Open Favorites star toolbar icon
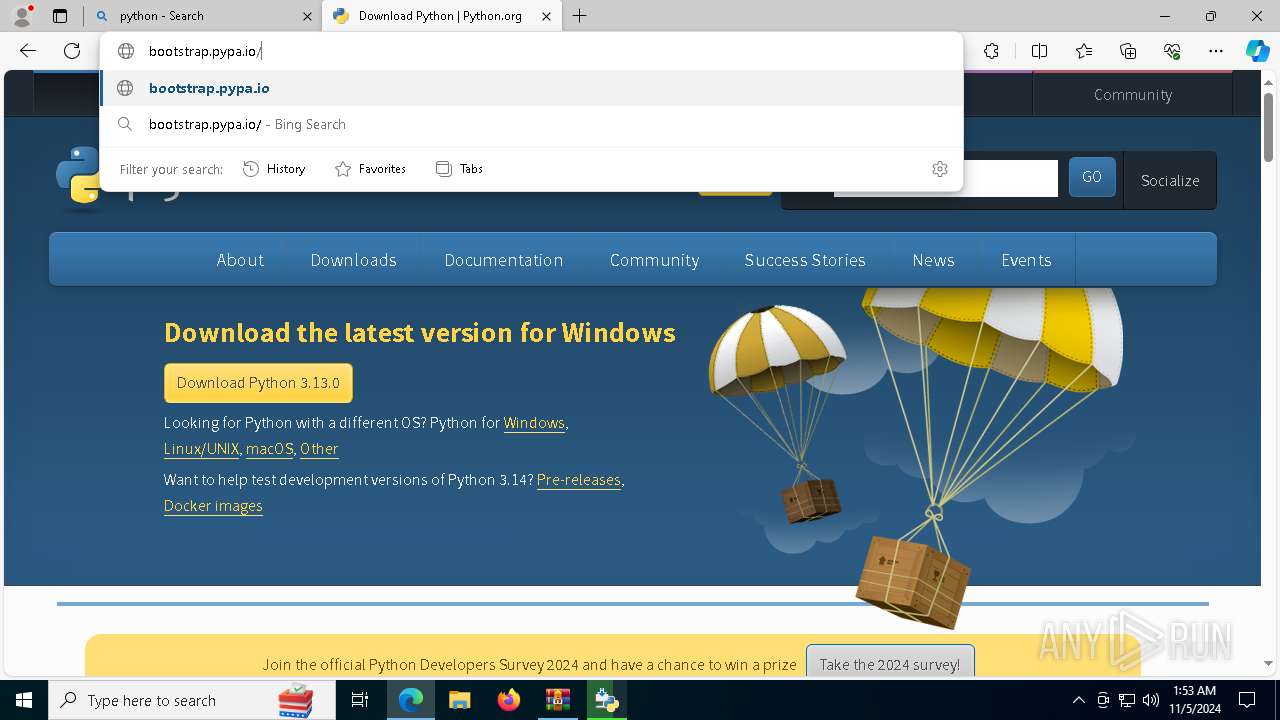The image size is (1280, 720). [1084, 51]
